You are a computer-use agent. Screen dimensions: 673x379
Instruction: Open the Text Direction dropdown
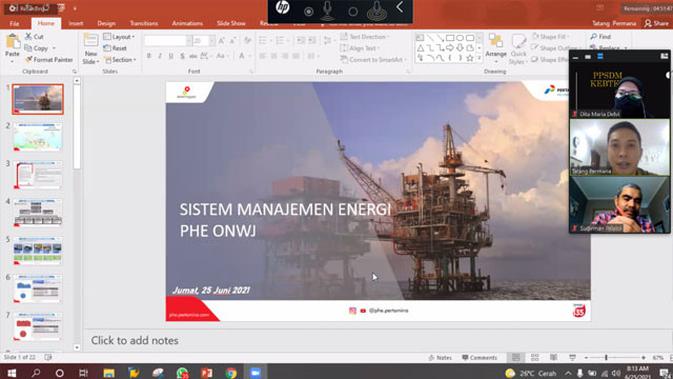(365, 37)
